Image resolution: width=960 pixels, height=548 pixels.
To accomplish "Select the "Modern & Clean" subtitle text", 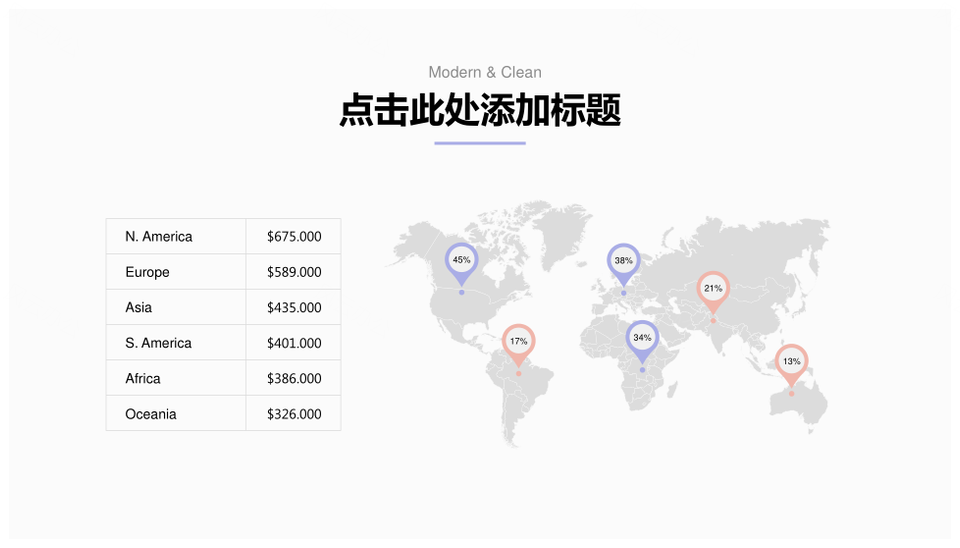I will 485,72.
